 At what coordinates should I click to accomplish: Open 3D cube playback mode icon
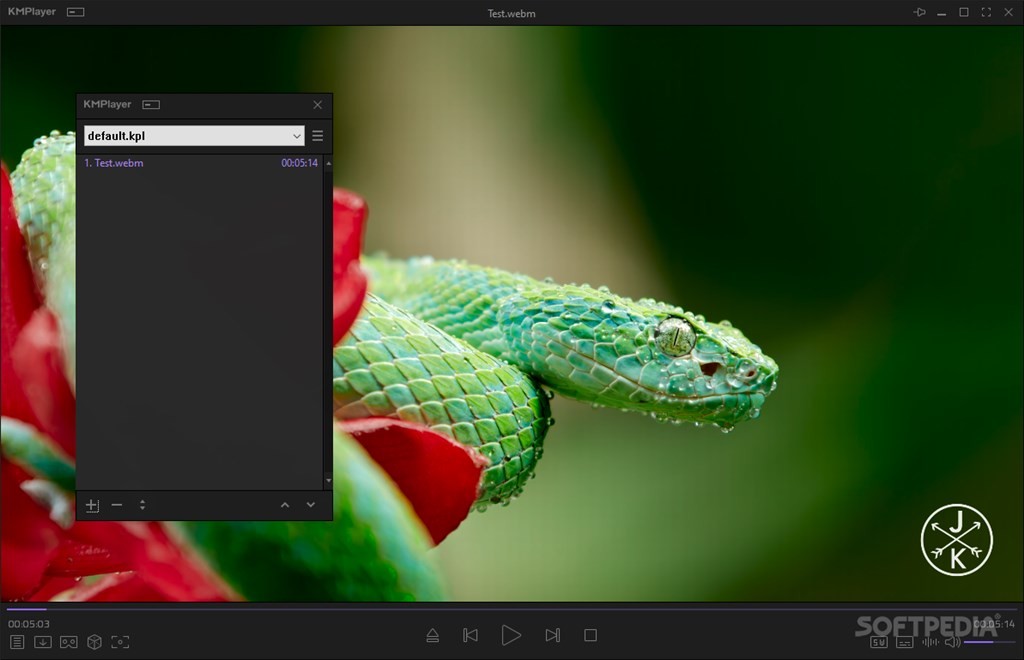pyautogui.click(x=94, y=643)
